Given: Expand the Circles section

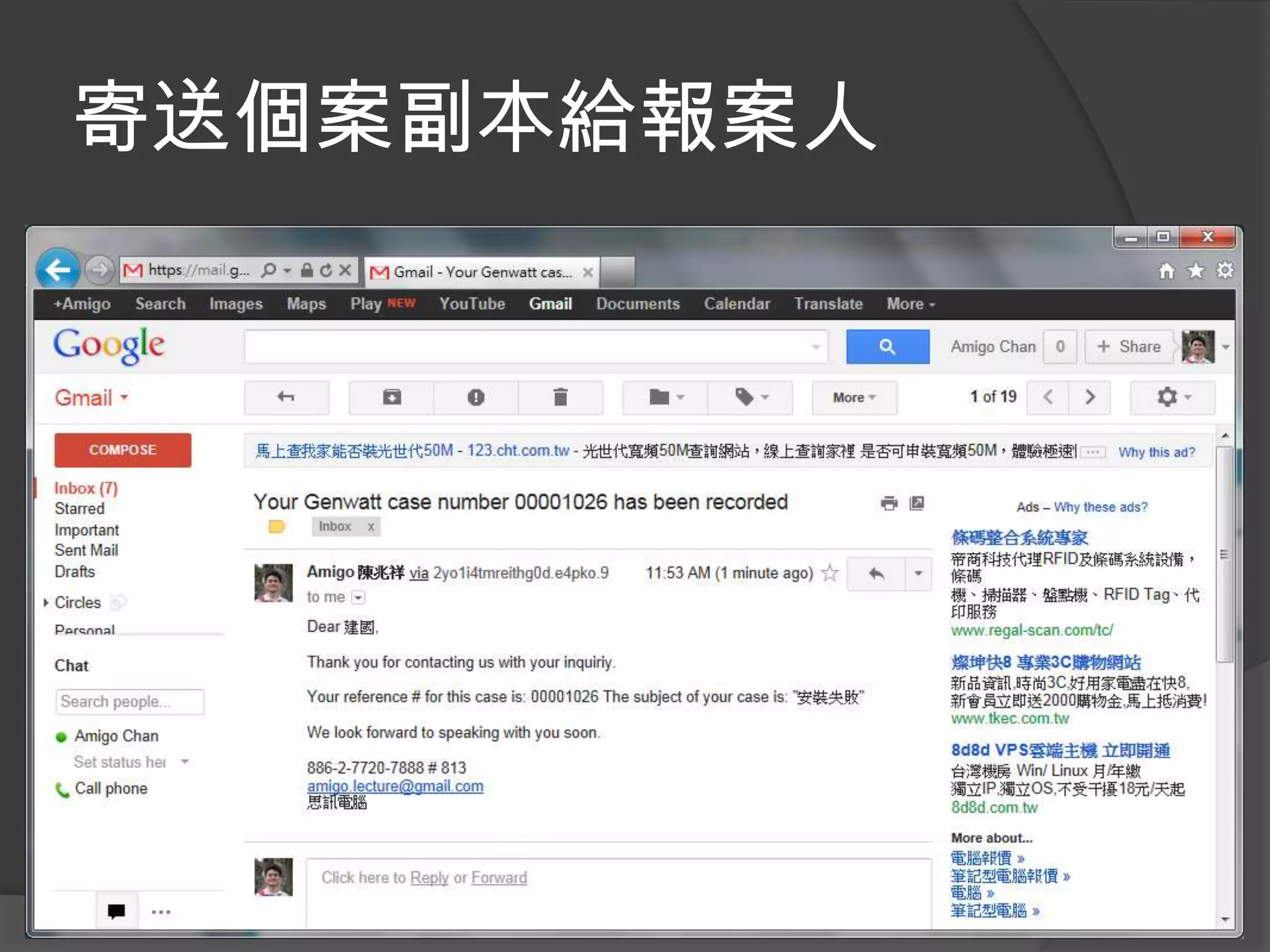Looking at the screenshot, I should 46,602.
